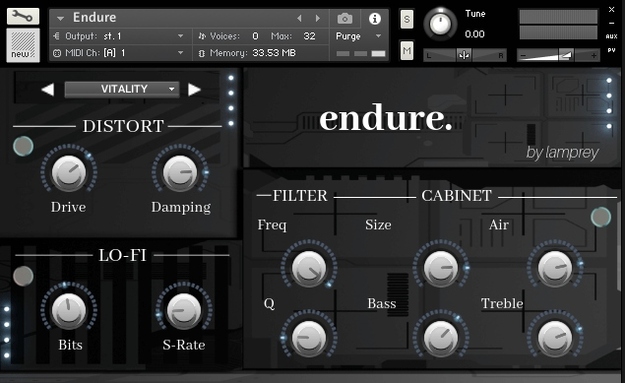Image resolution: width=625 pixels, height=383 pixels.
Task: Go to next instrument with right arrow
Action: (x=318, y=18)
